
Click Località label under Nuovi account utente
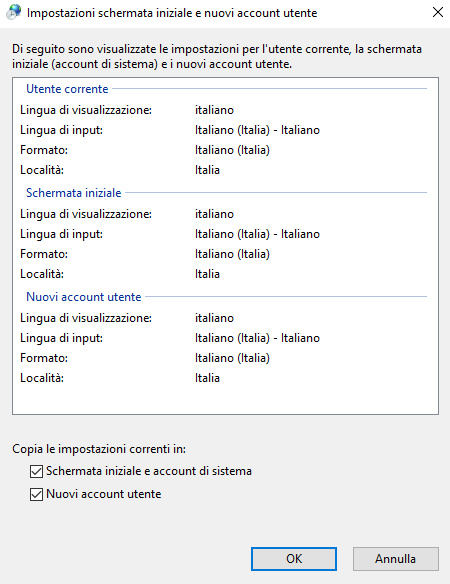coord(42,378)
